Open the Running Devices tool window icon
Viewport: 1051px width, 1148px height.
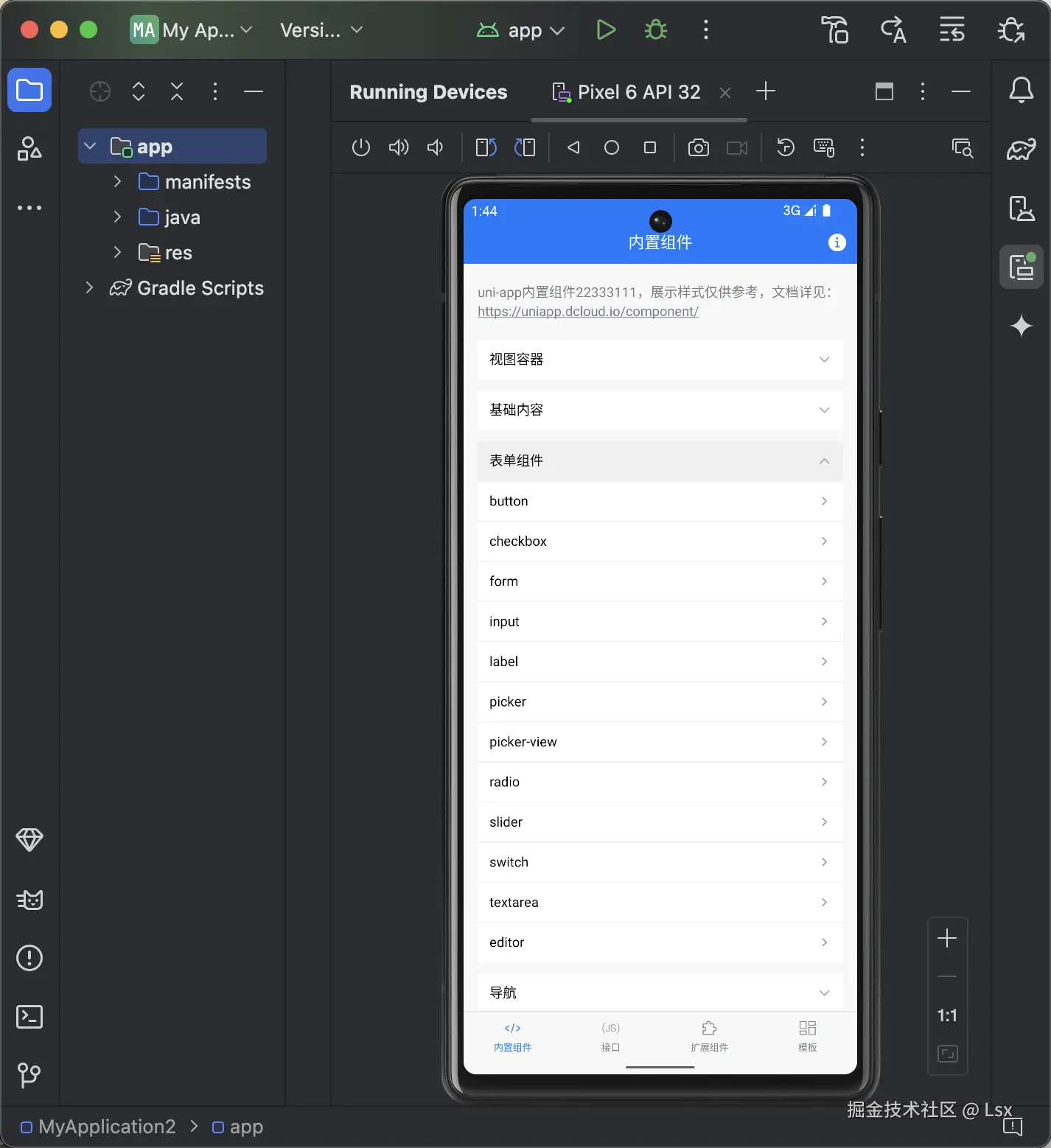click(x=1021, y=267)
